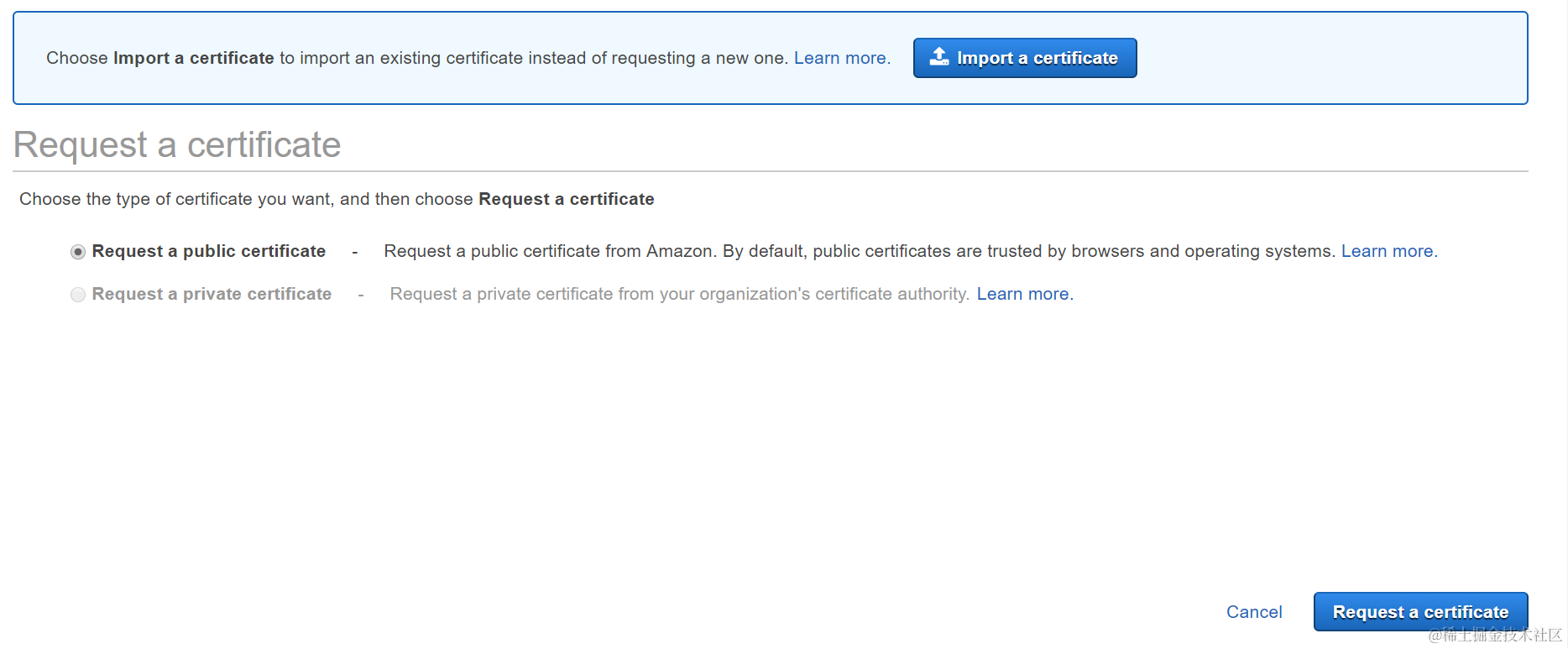Open Learn more link in the import banner

coord(841,58)
